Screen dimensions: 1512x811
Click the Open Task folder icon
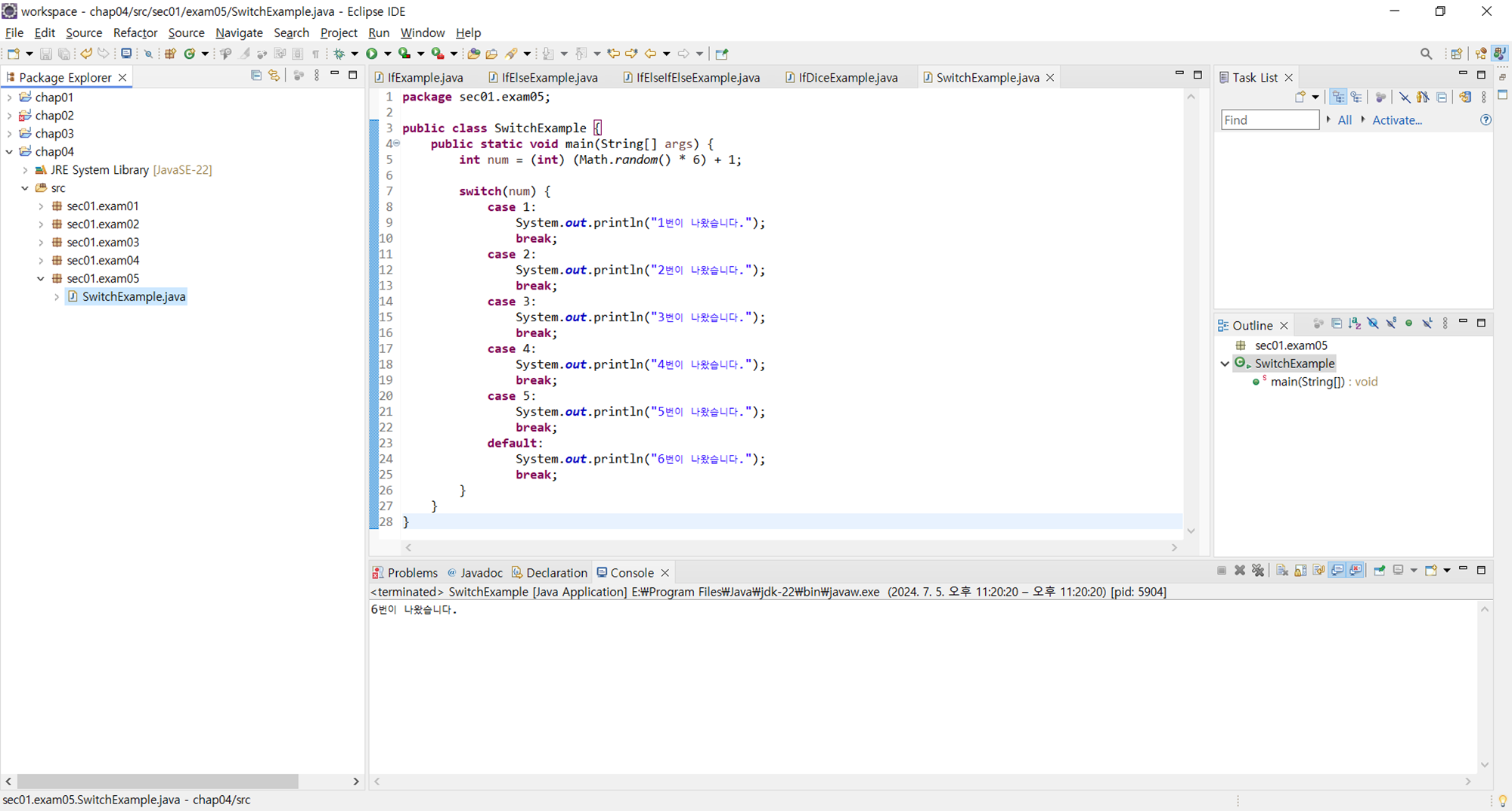pyautogui.click(x=491, y=54)
